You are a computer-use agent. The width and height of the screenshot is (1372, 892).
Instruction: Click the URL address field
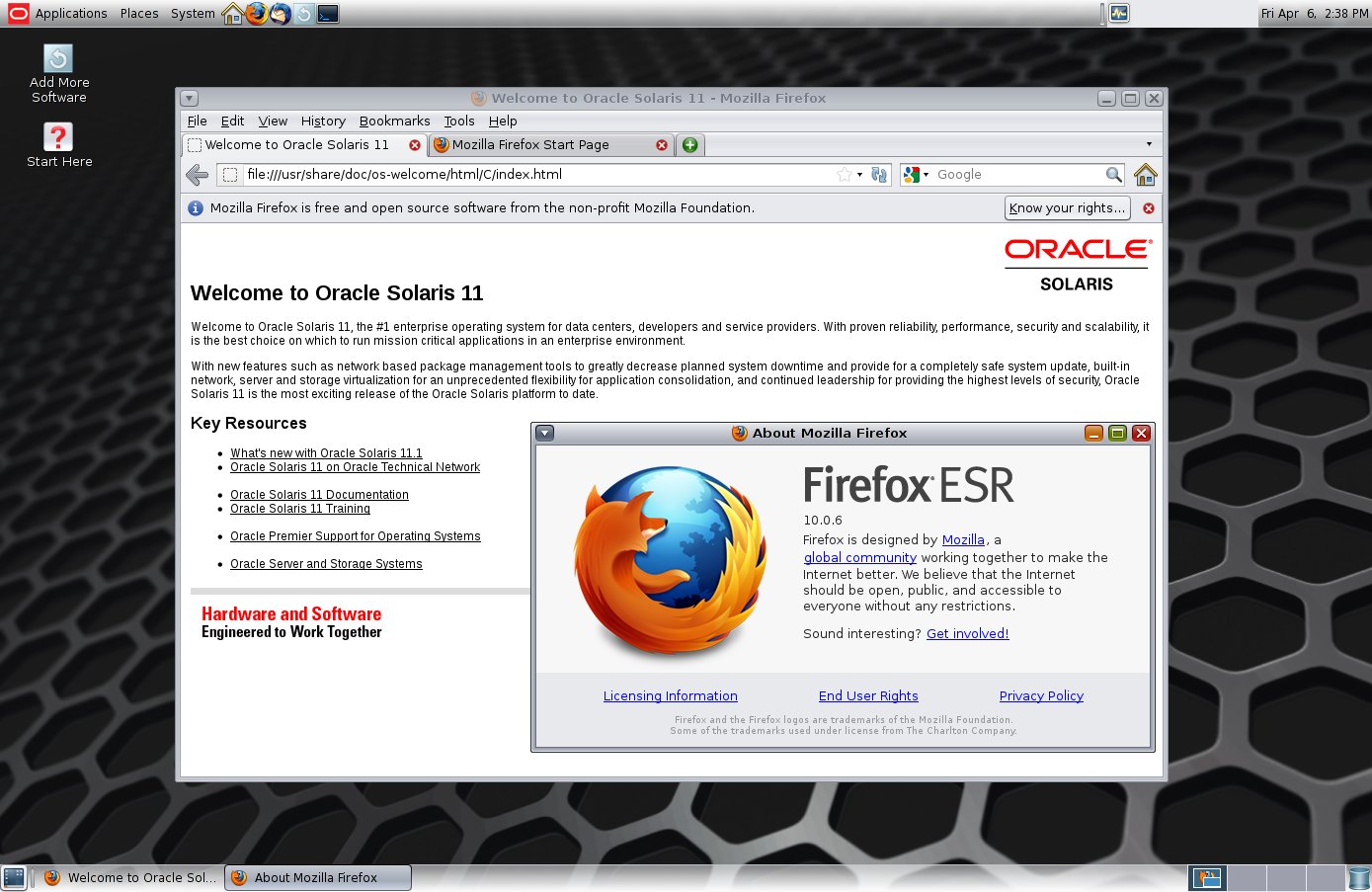pos(538,174)
